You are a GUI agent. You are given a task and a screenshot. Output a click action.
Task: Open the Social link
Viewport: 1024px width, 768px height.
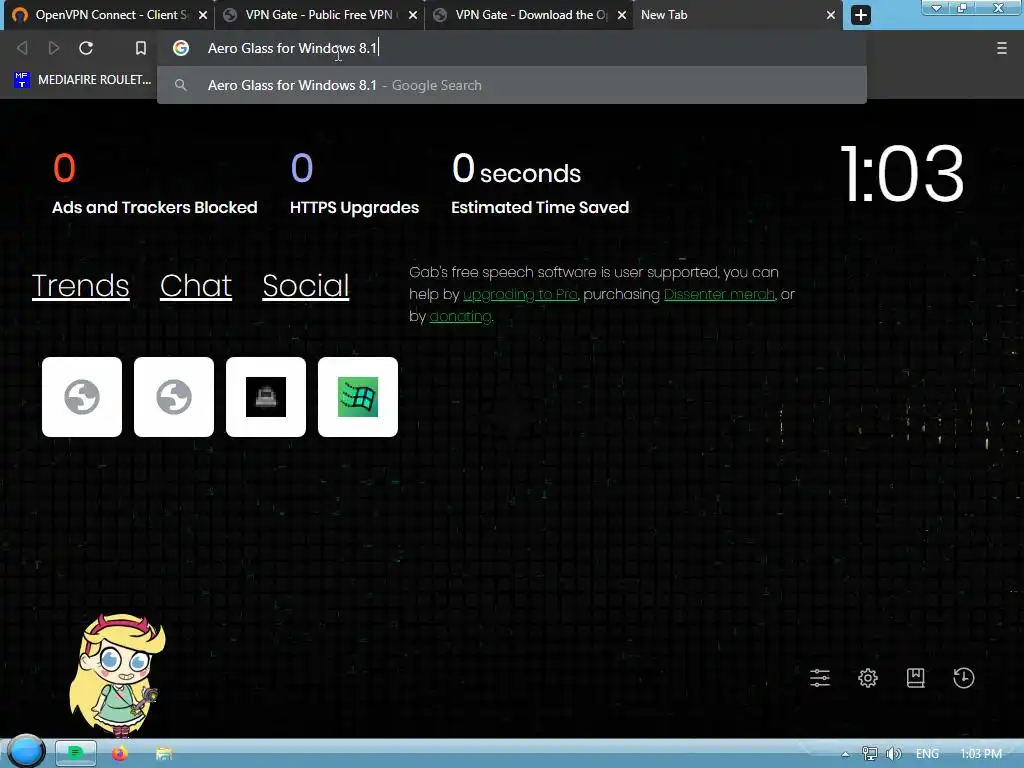[306, 285]
